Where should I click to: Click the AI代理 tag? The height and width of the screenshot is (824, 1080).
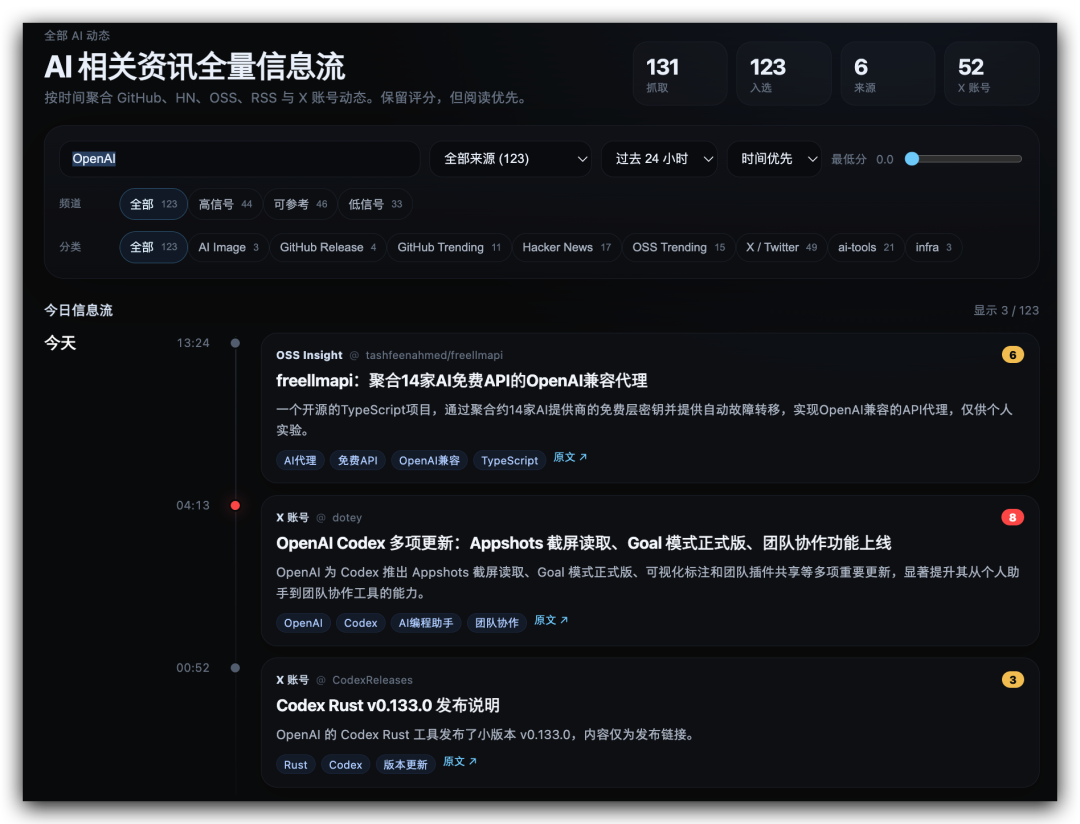pos(300,460)
